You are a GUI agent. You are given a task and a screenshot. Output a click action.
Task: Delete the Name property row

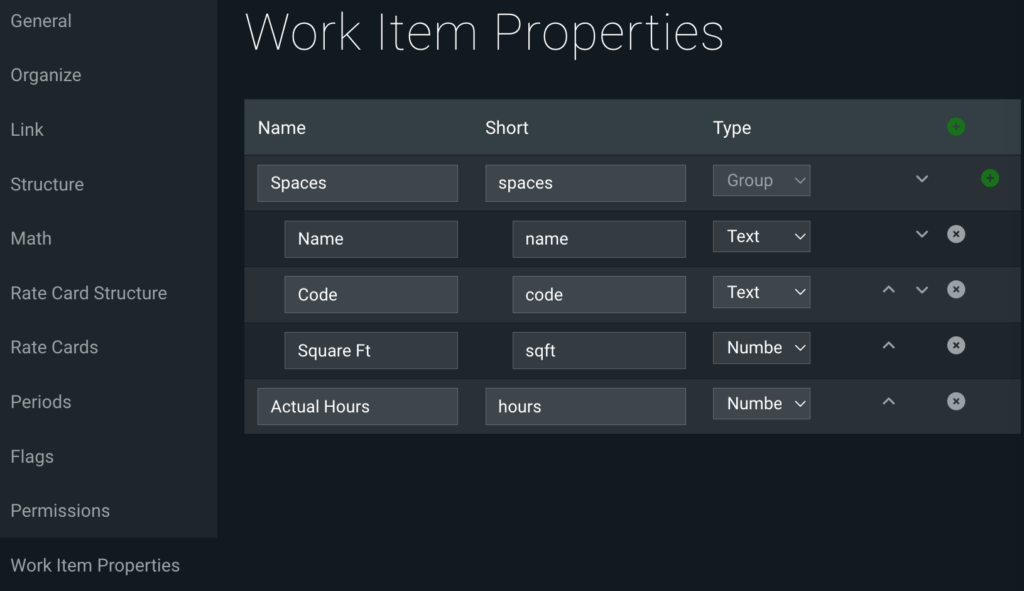(956, 234)
